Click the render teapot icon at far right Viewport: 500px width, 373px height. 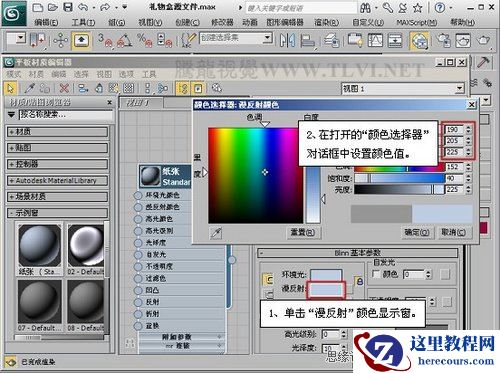coord(483,40)
